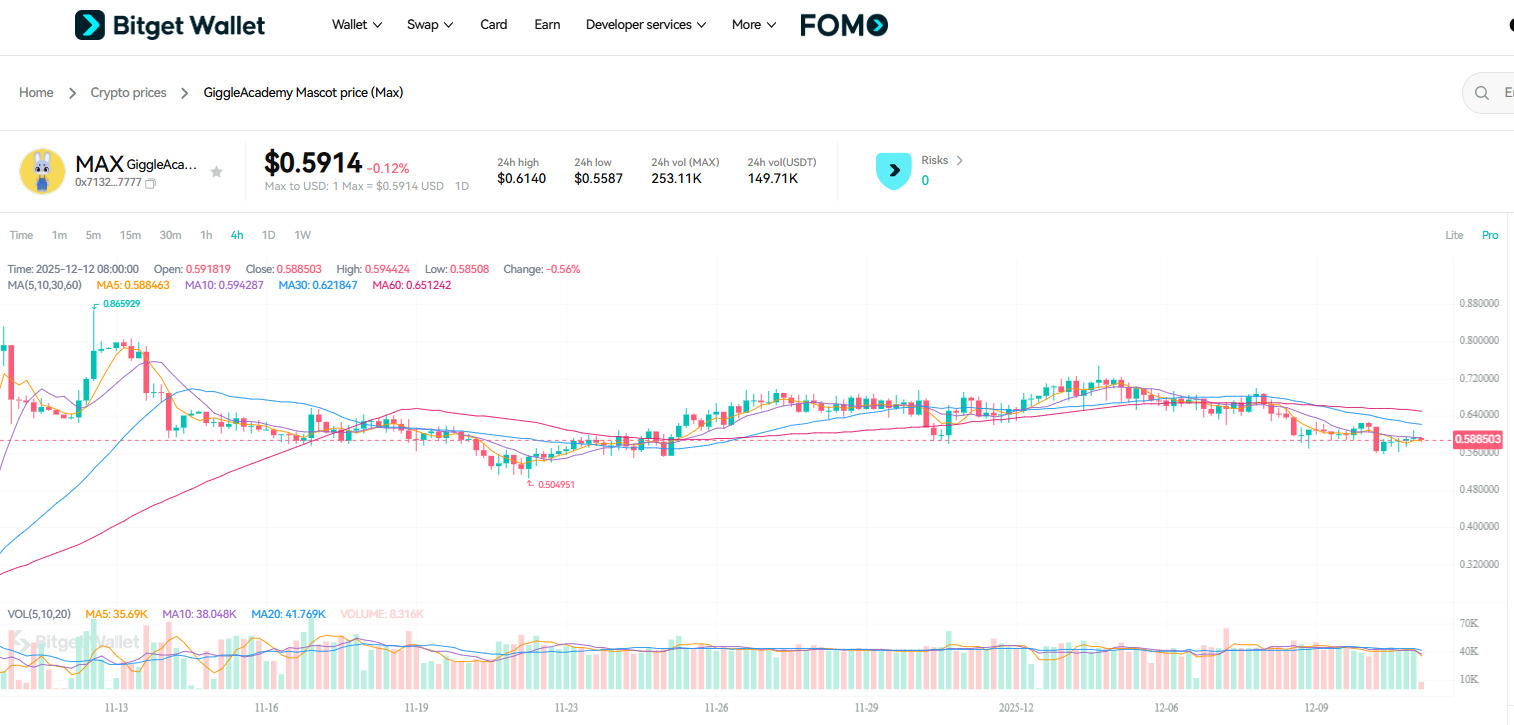
Task: Navigate to Home breadcrumb link
Action: (36, 93)
